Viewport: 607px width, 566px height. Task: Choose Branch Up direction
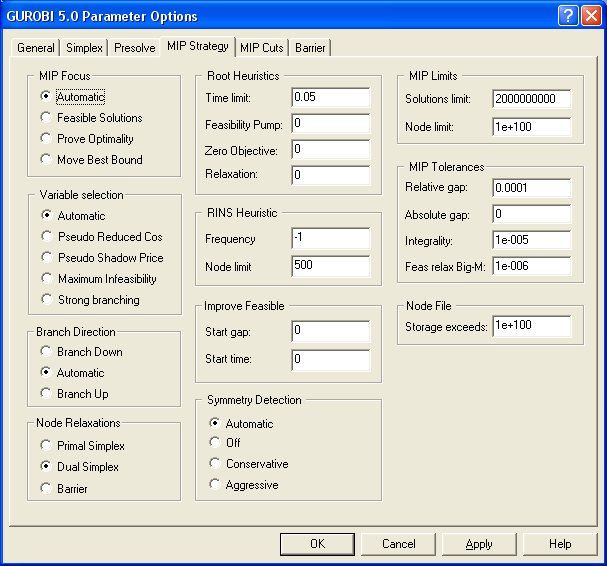point(74,393)
